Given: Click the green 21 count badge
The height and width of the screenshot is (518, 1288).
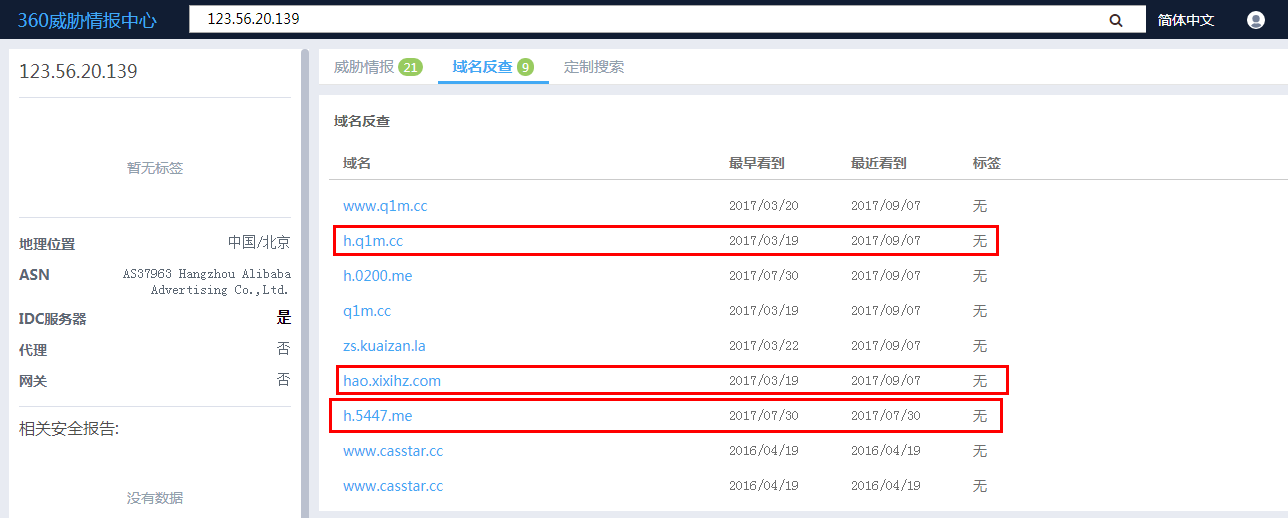Looking at the screenshot, I should [x=410, y=67].
